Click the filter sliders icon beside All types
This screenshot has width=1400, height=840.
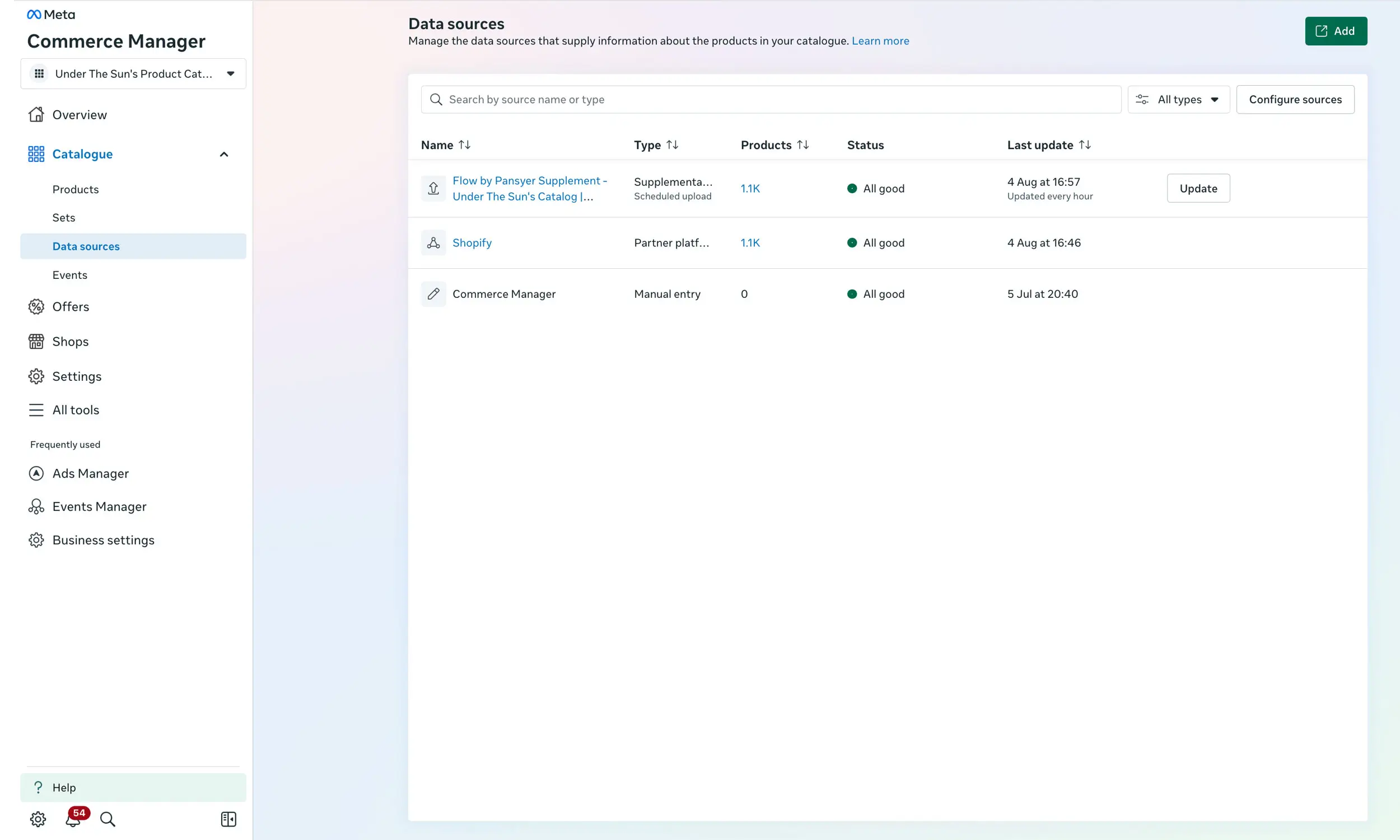(1142, 100)
